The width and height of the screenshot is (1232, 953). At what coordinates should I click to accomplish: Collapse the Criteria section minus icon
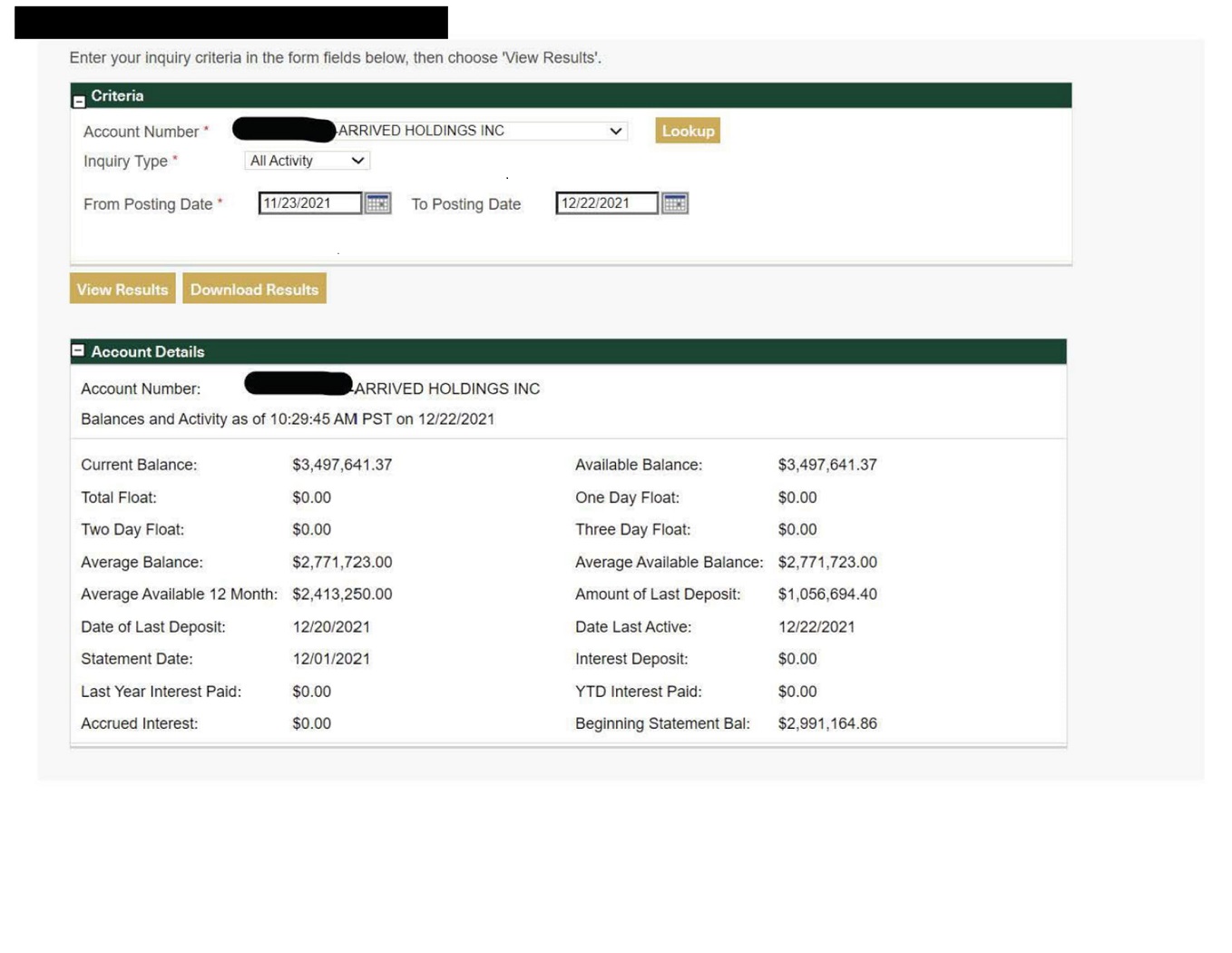click(79, 101)
